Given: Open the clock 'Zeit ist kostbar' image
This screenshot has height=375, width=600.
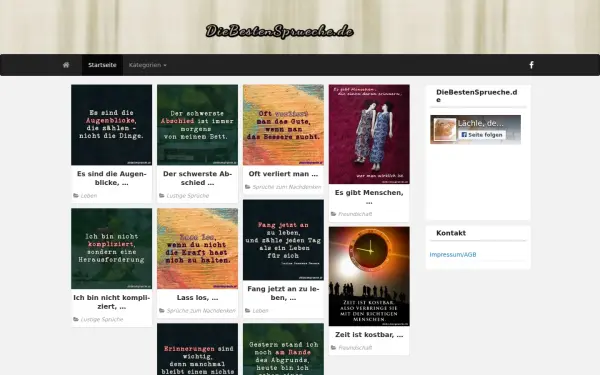Looking at the screenshot, I should click(x=369, y=276).
